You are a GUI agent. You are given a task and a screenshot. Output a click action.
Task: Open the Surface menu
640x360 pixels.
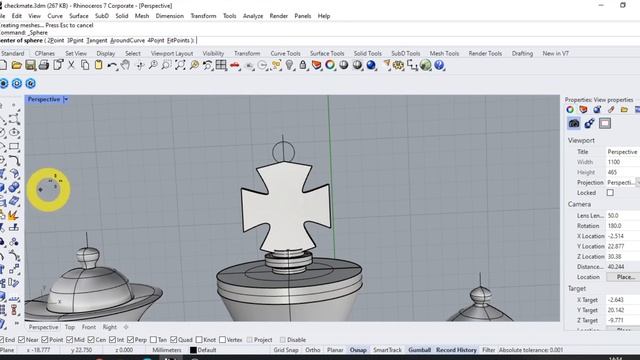tap(79, 16)
